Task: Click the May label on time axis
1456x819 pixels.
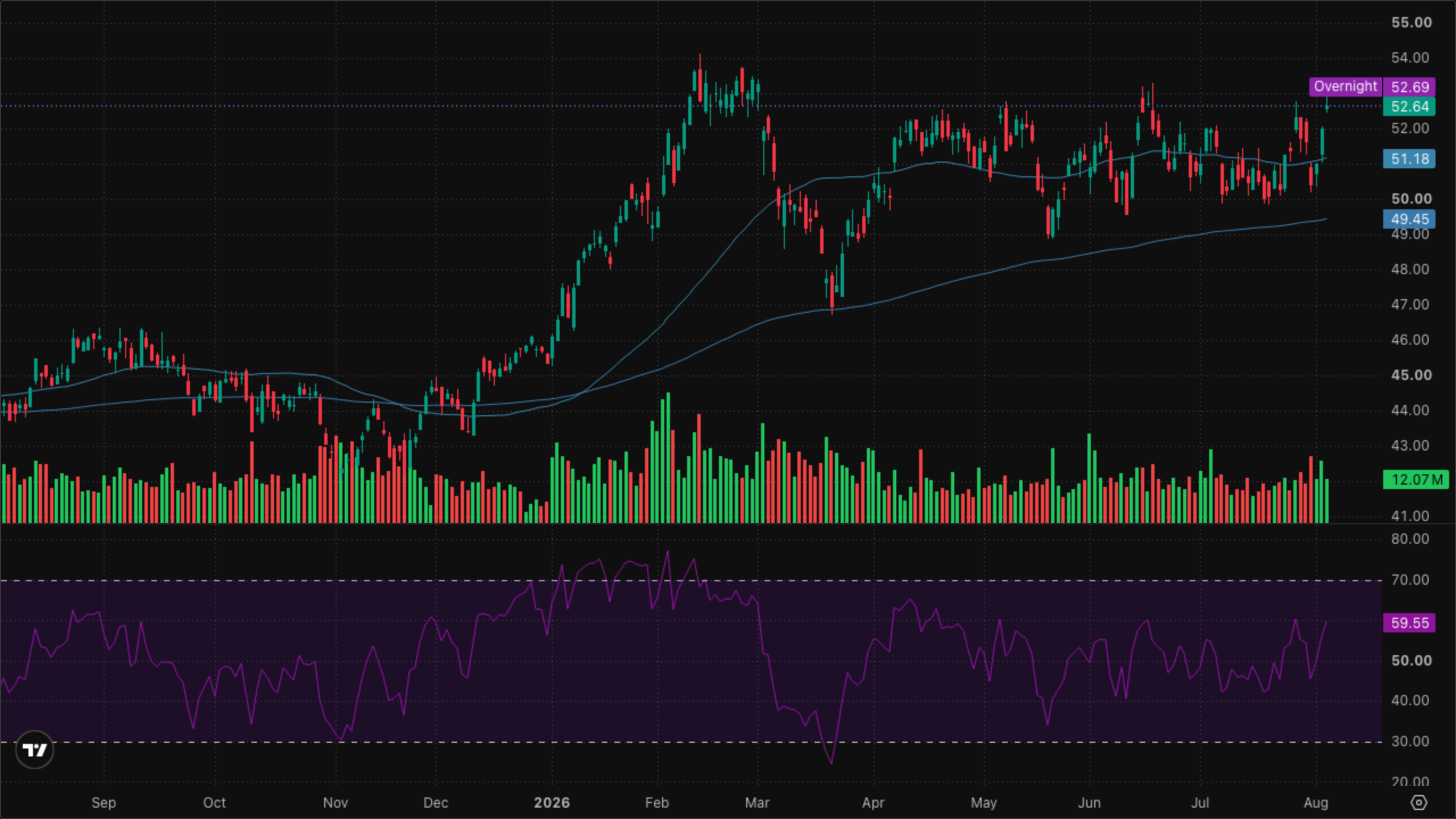Action: 984,803
